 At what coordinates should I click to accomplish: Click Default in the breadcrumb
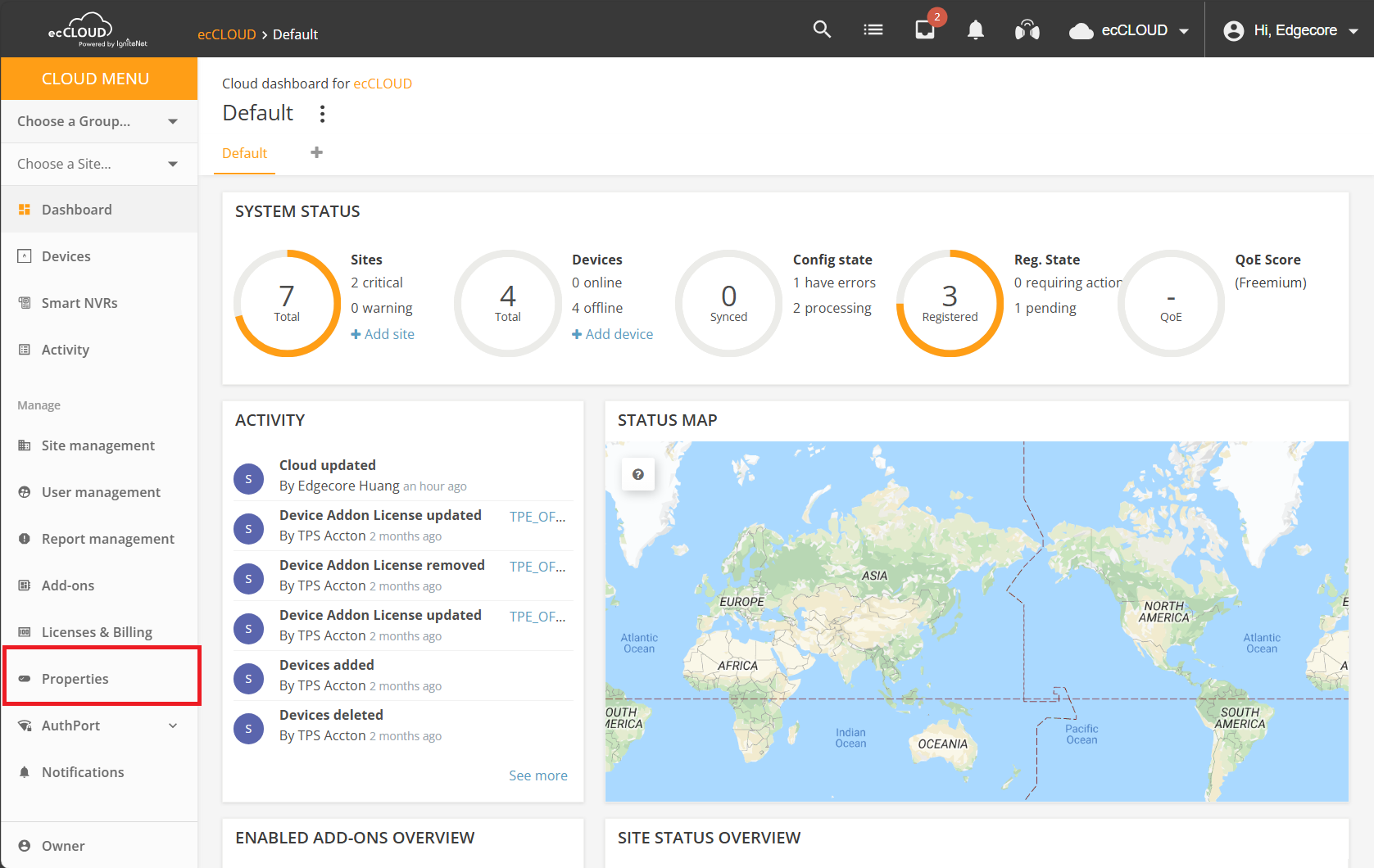tap(295, 34)
